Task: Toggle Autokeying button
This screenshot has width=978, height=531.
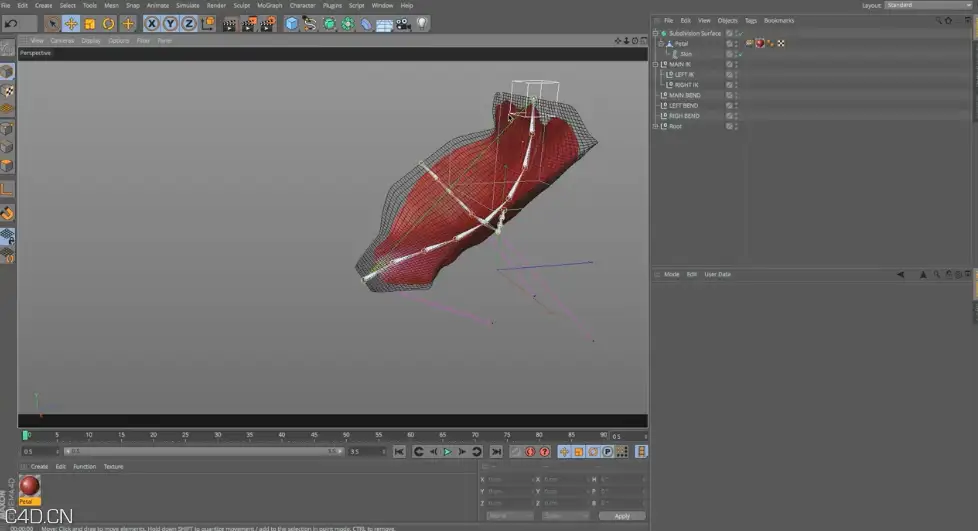Action: click(530, 452)
